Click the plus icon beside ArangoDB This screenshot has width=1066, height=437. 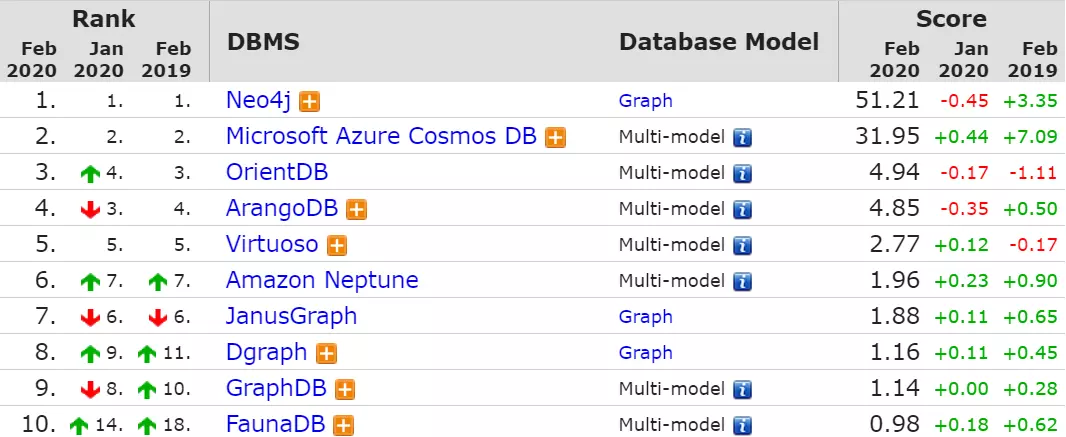(x=356, y=209)
